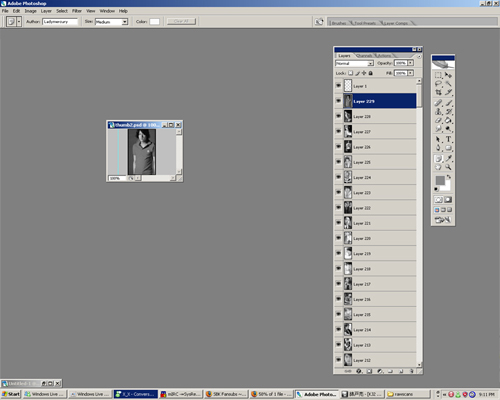
Task: Enable the lock all padlock option
Action: click(x=370, y=73)
